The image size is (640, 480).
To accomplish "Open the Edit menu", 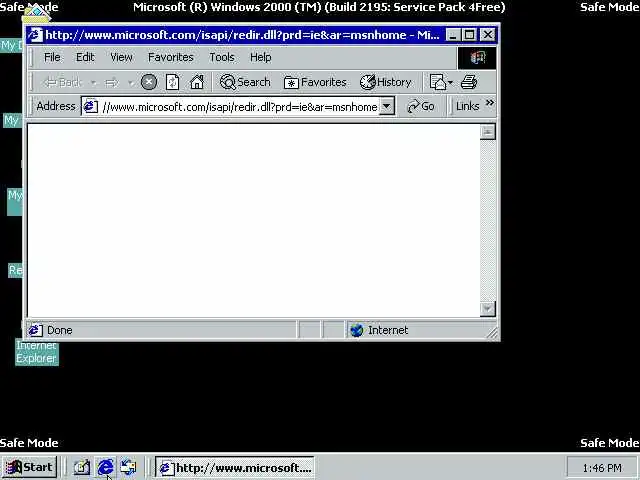I will (85, 57).
